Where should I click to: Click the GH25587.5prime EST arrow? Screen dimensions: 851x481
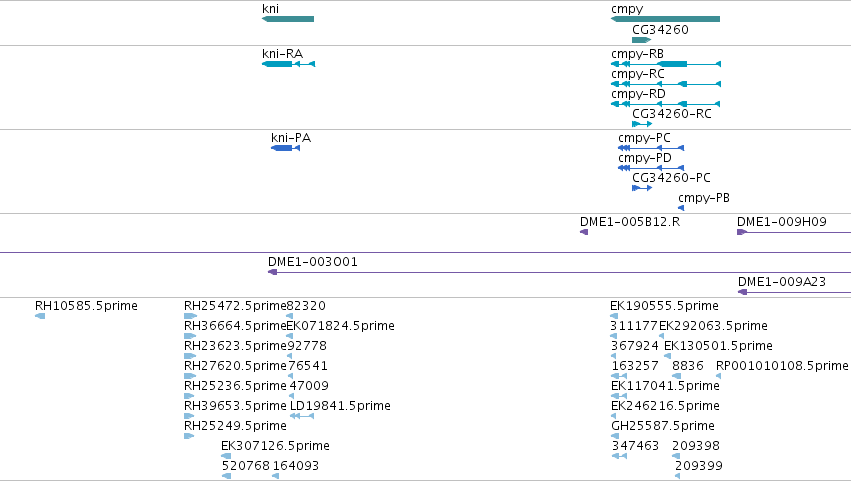614,436
